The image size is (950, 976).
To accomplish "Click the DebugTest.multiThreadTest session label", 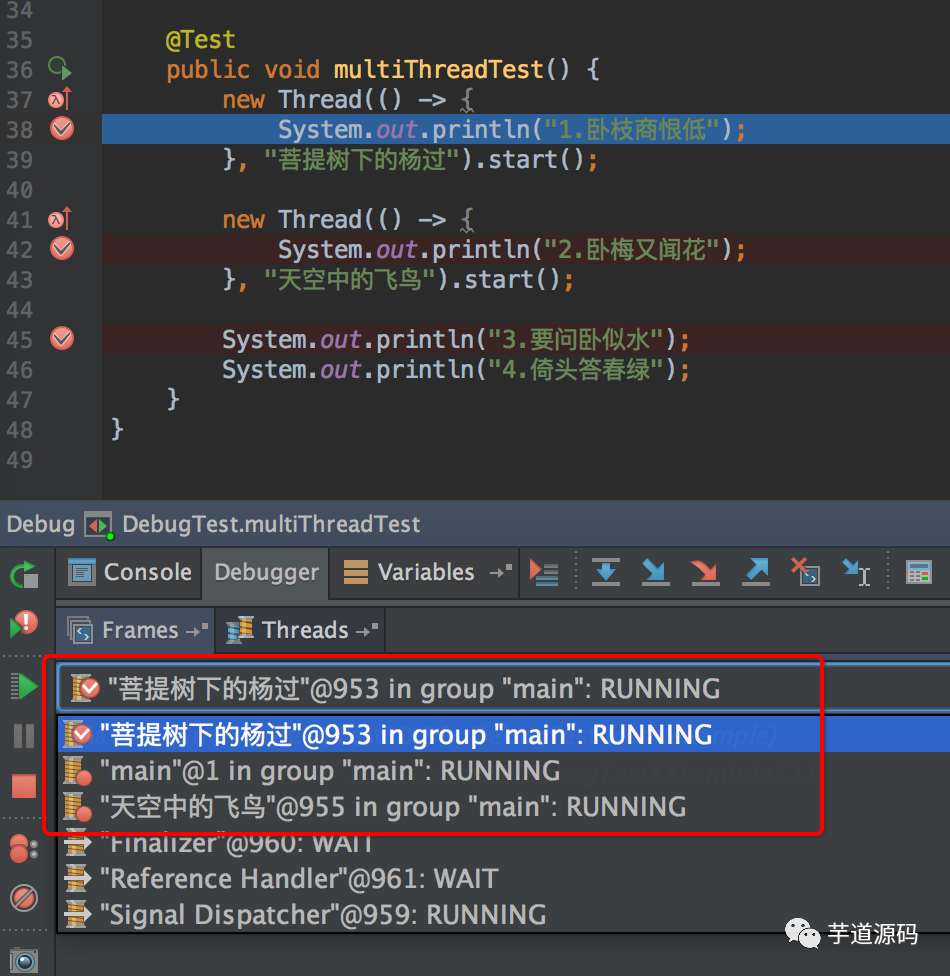I will [271, 524].
